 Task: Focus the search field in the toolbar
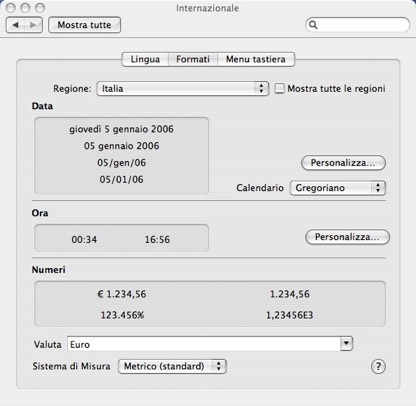point(358,25)
